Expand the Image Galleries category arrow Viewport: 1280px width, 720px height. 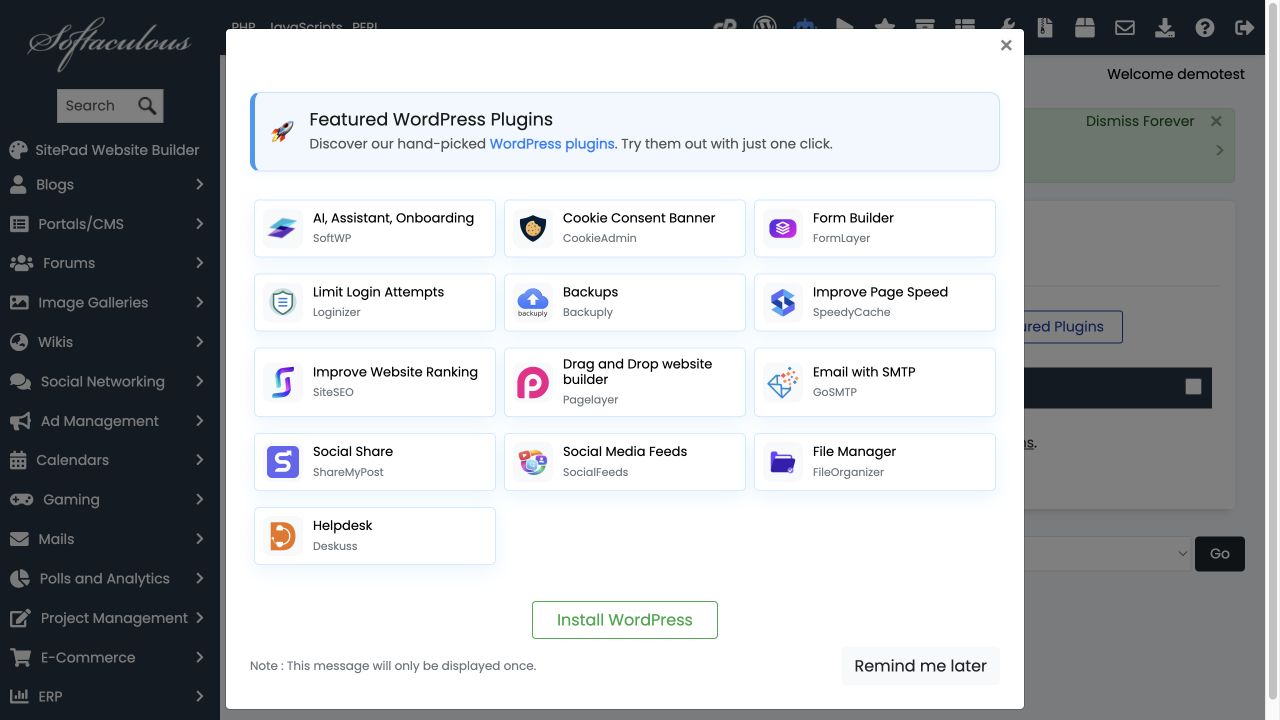tap(200, 302)
